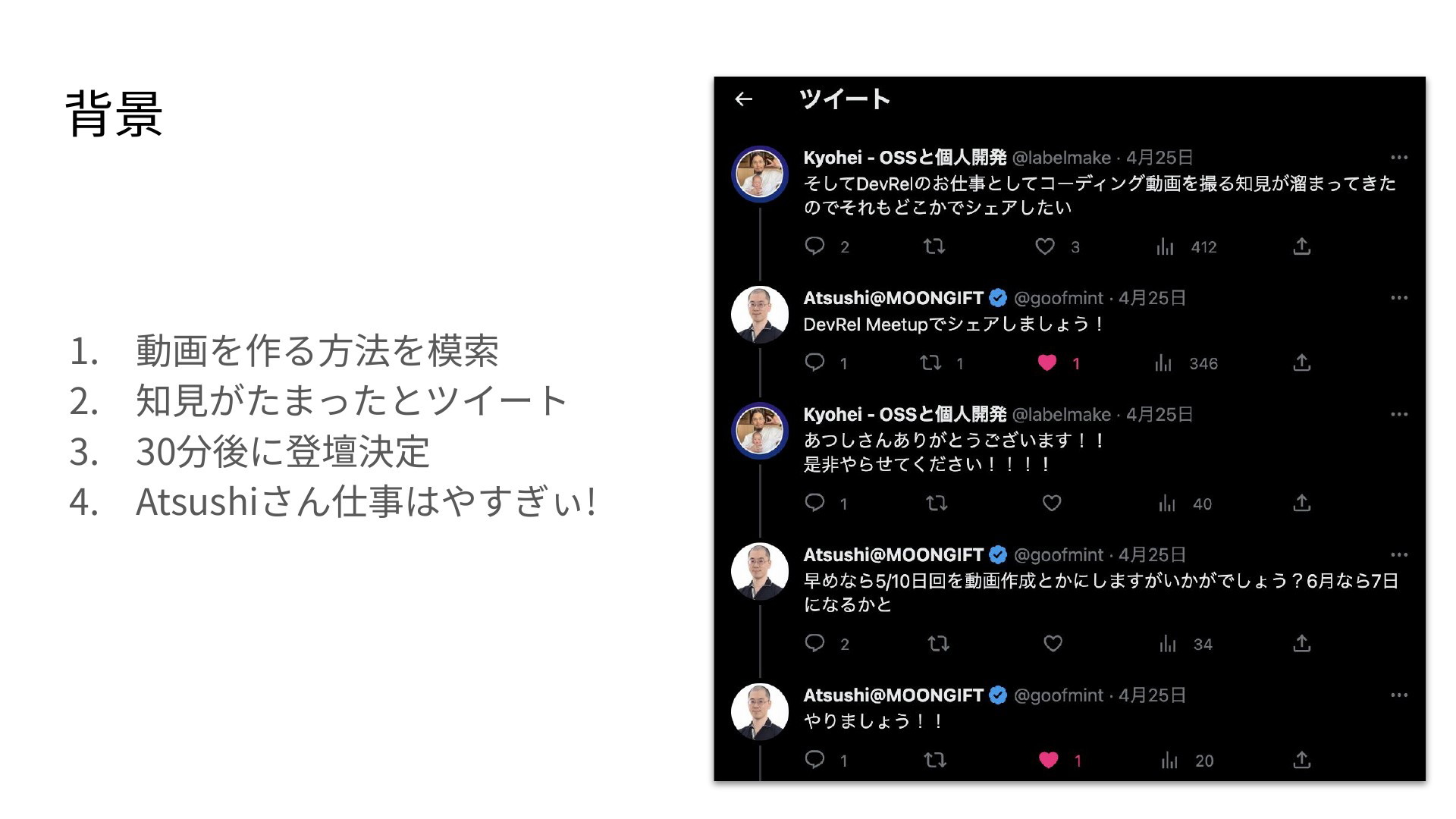The image size is (1456, 819).
Task: Open more options on DevRel Meetup tweet
Action: 1399,298
